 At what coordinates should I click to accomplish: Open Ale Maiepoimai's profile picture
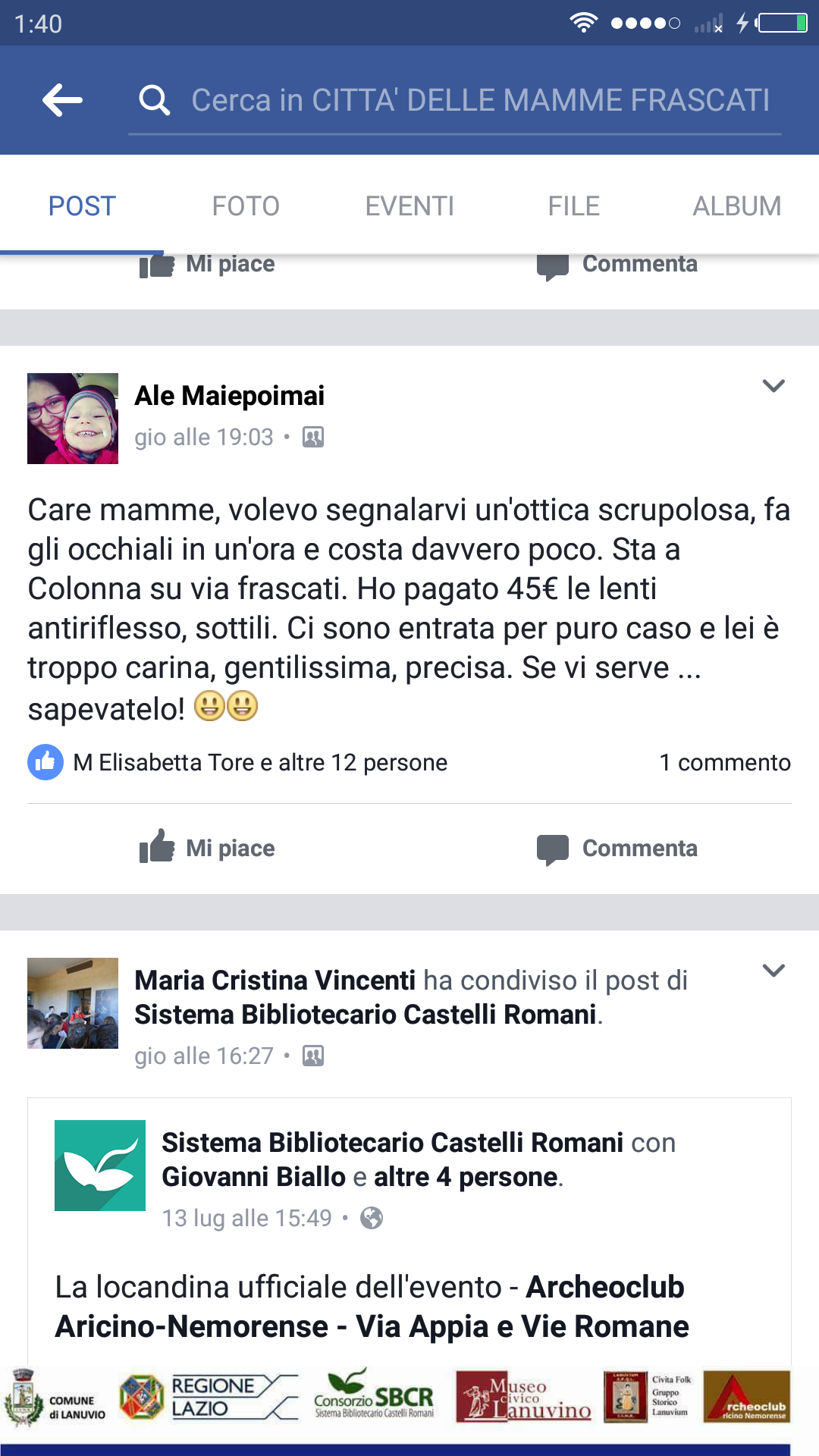tap(73, 419)
